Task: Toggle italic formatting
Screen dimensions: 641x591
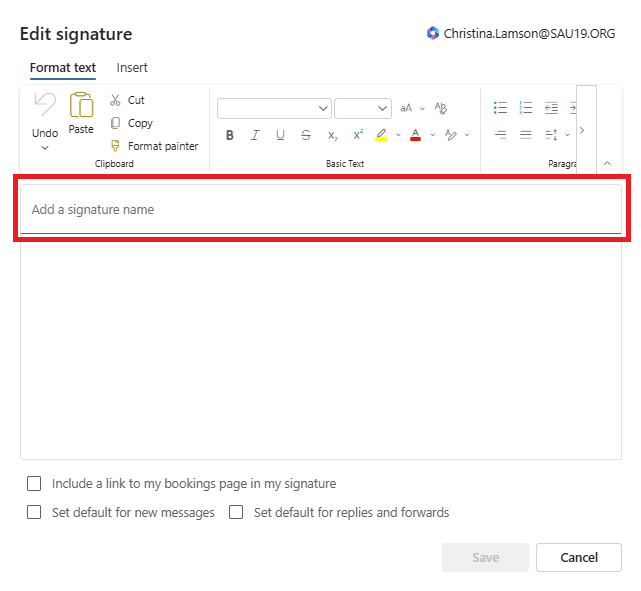Action: coord(255,135)
